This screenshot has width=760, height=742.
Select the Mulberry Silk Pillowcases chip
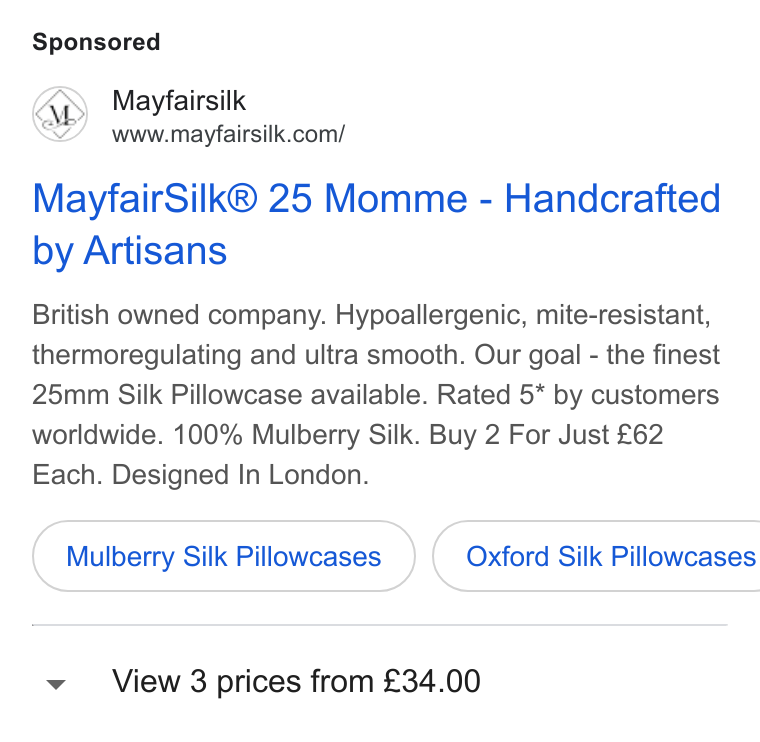[223, 556]
